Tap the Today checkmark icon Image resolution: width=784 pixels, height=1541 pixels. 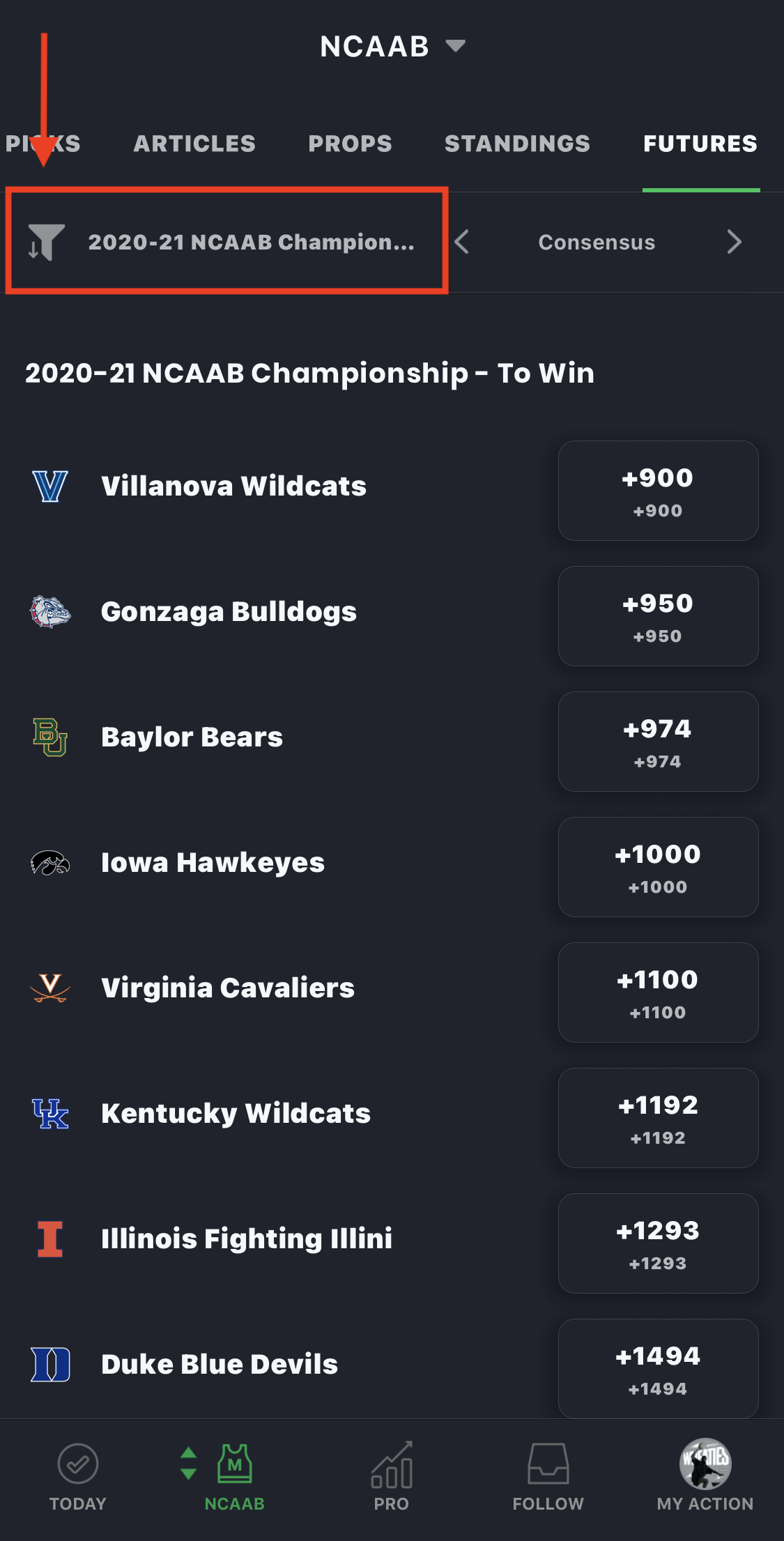coord(77,1464)
